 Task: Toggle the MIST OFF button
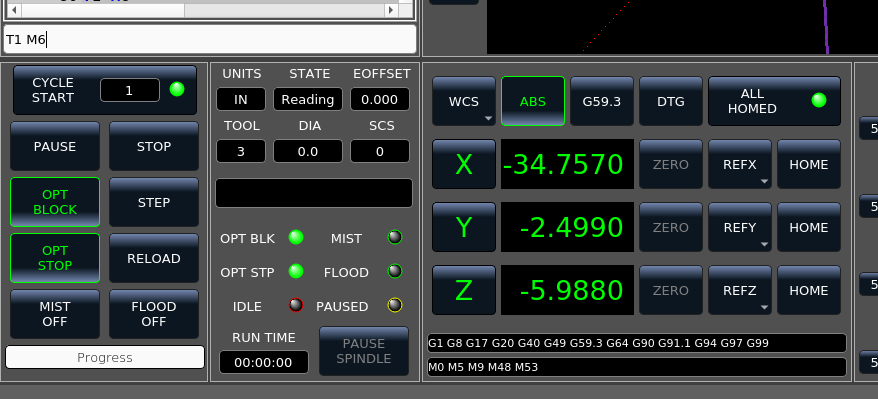click(x=55, y=314)
